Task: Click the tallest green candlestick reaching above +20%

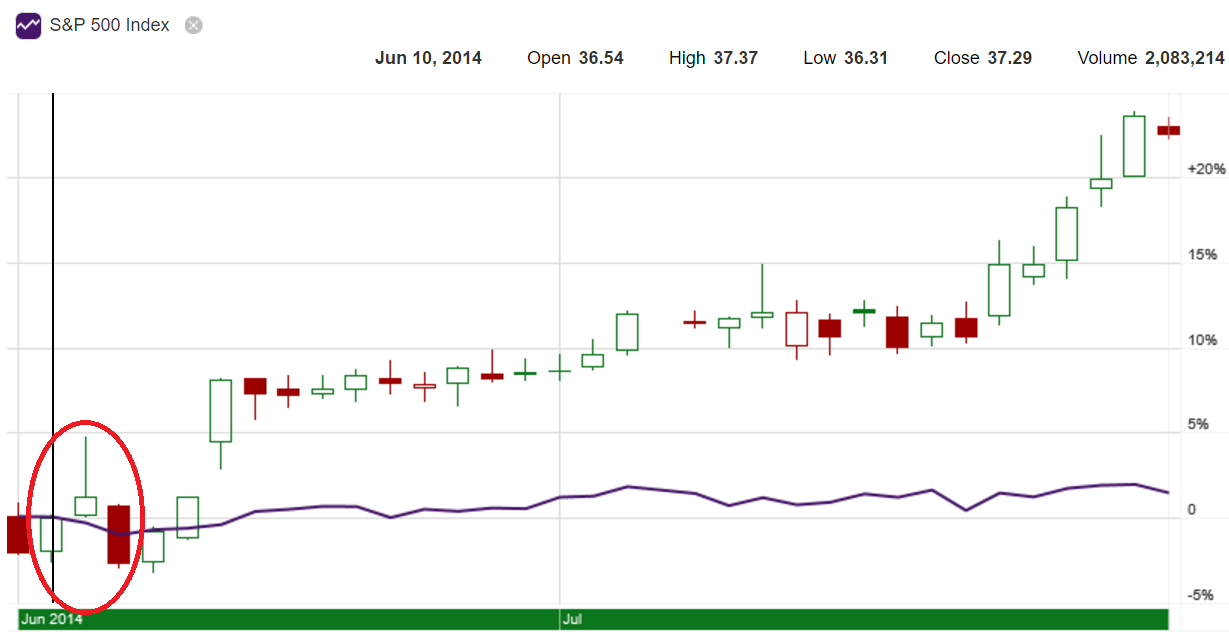Action: pyautogui.click(x=1134, y=145)
